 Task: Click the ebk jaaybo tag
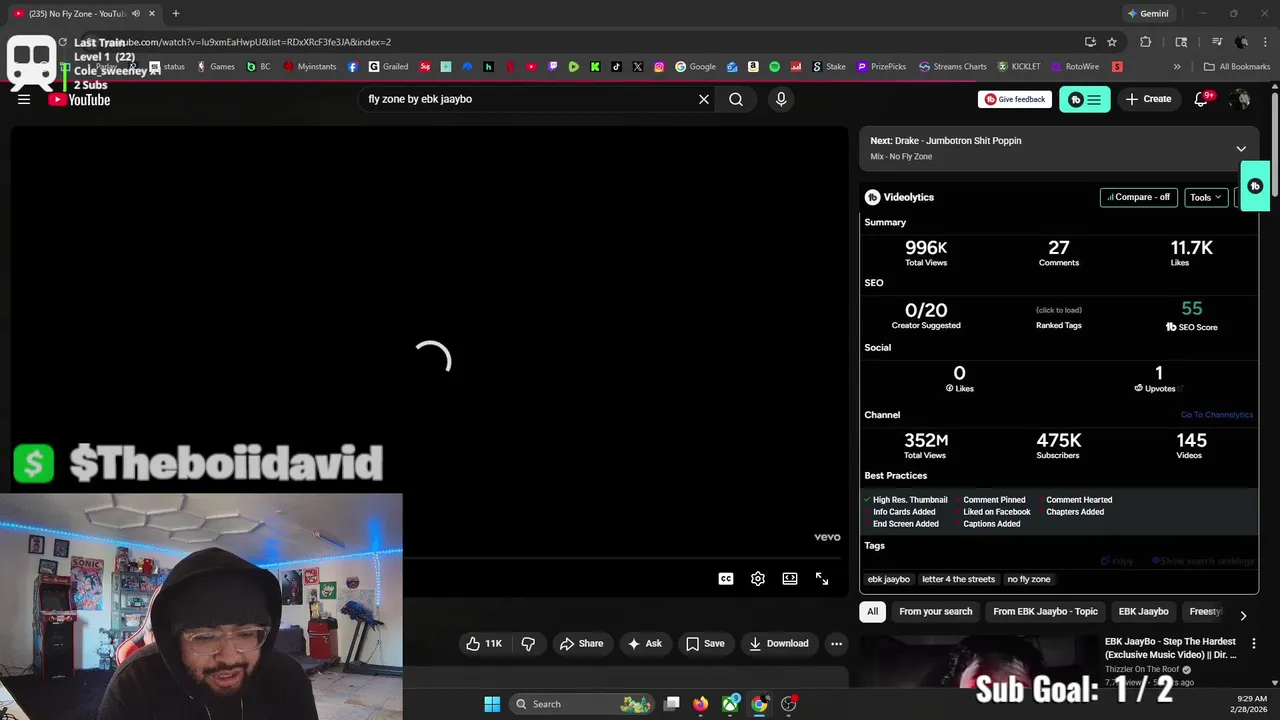click(x=889, y=579)
